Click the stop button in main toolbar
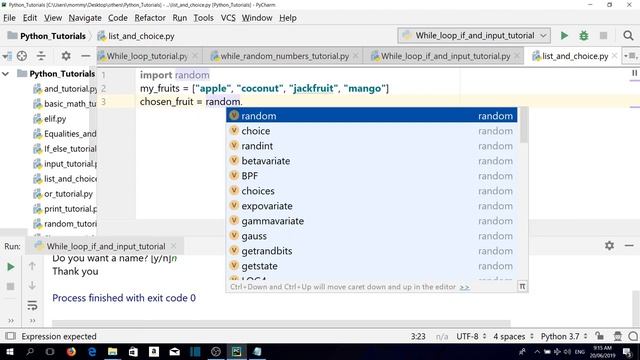This screenshot has height=360, width=640. point(603,36)
